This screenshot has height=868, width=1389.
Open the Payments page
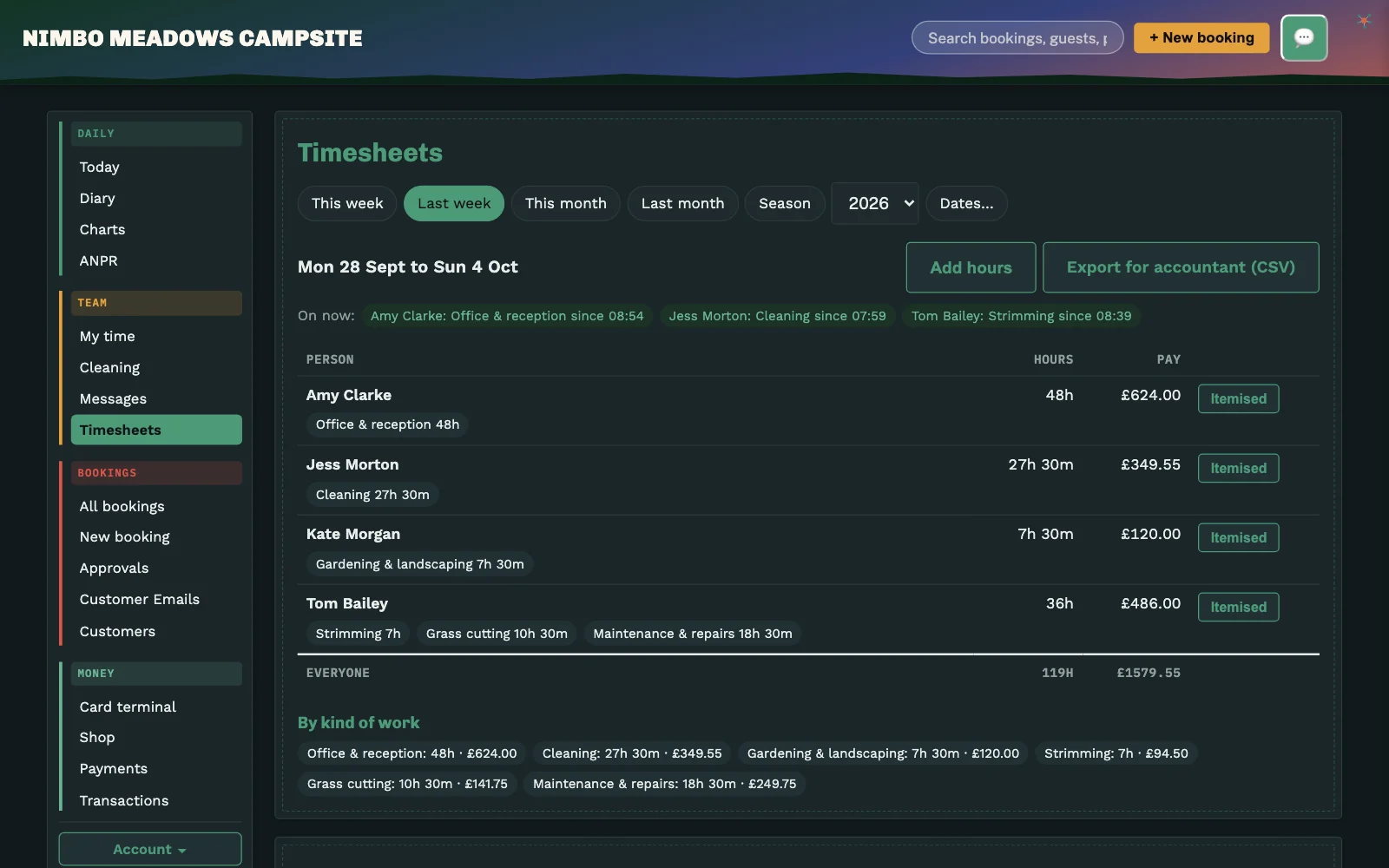point(156,768)
